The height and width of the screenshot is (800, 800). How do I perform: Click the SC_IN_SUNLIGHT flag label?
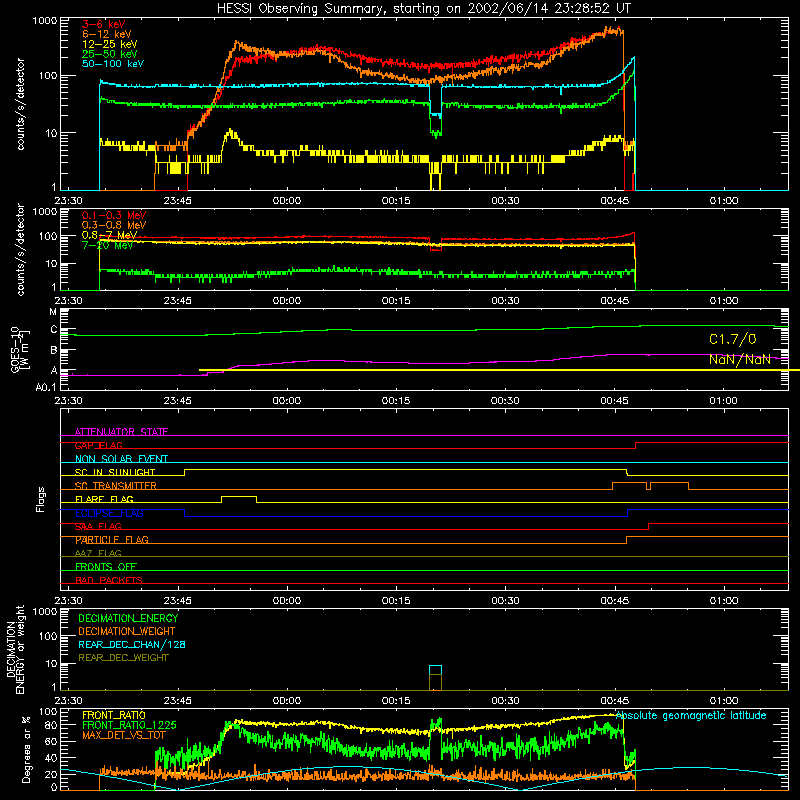pyautogui.click(x=115, y=472)
